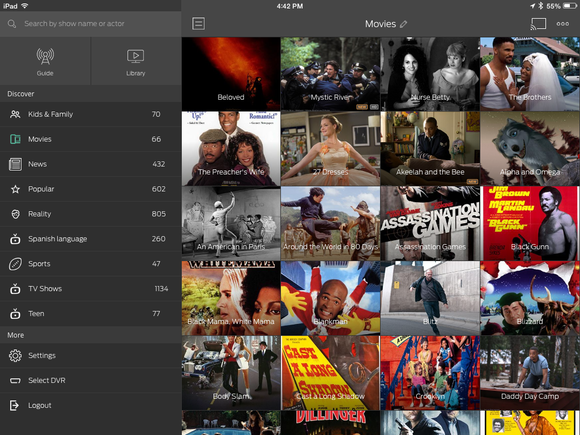The height and width of the screenshot is (435, 580).
Task: Open the Beloved movie thumbnail
Action: click(x=231, y=74)
